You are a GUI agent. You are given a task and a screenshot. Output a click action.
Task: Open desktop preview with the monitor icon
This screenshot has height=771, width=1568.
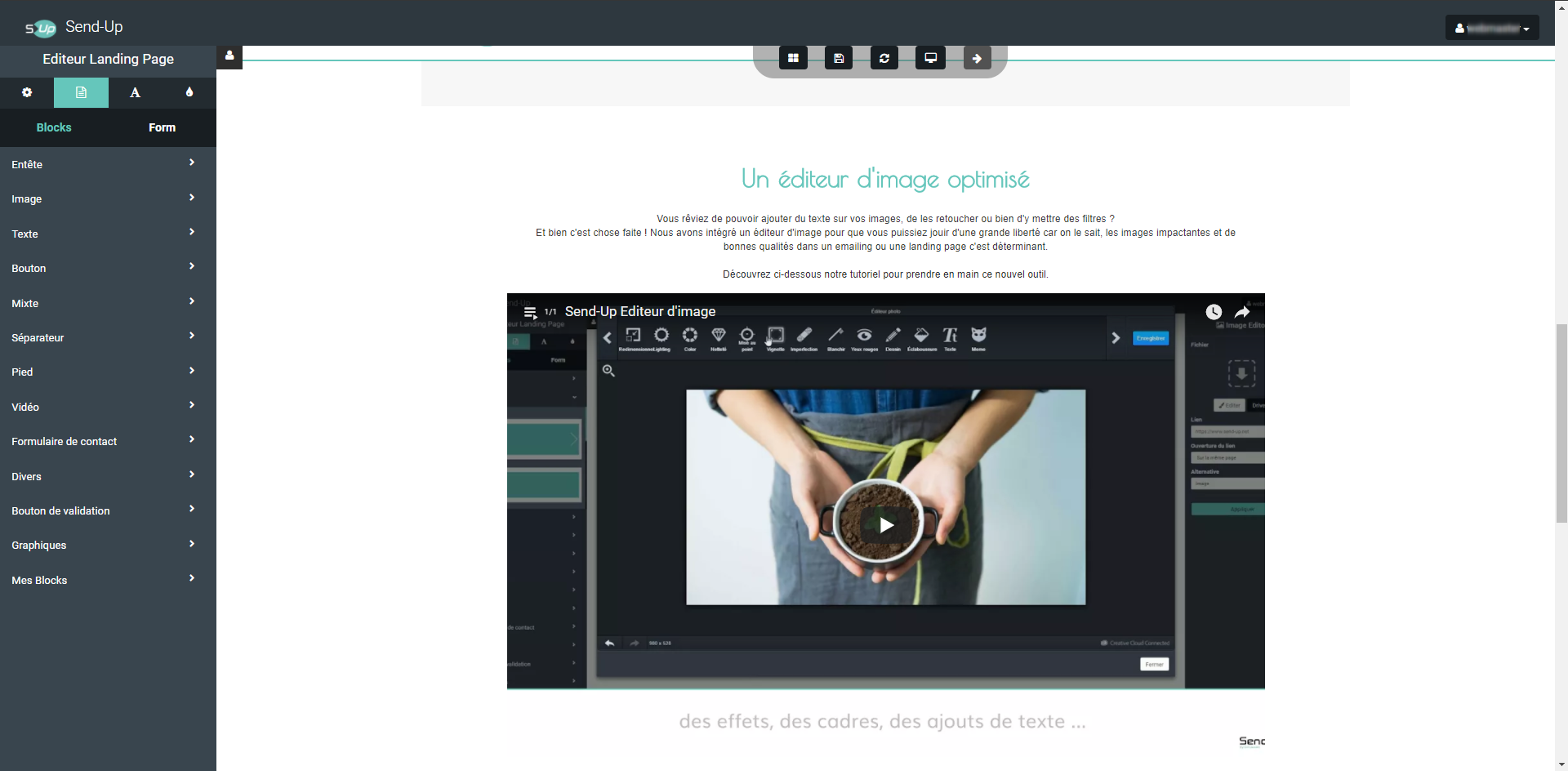click(930, 58)
